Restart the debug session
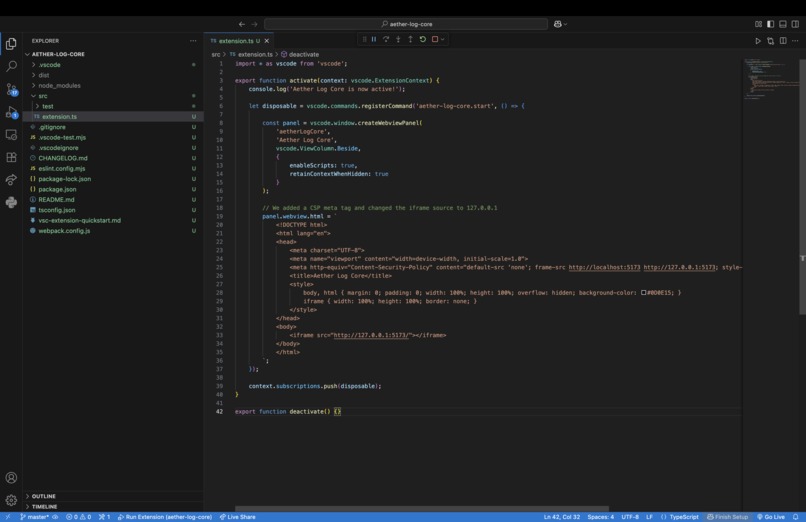Viewport: 806px width, 522px height. pyautogui.click(x=423, y=39)
